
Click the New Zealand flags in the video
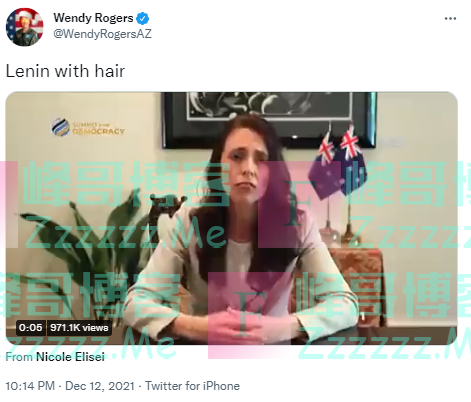click(x=335, y=163)
